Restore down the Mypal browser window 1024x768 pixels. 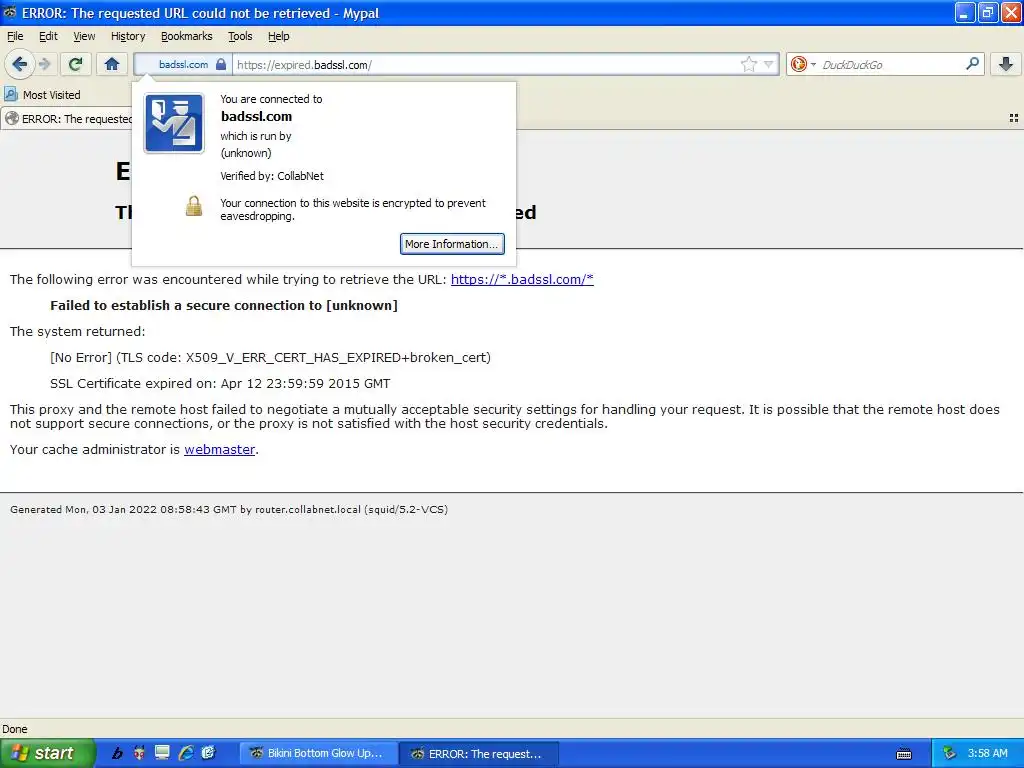pyautogui.click(x=988, y=12)
